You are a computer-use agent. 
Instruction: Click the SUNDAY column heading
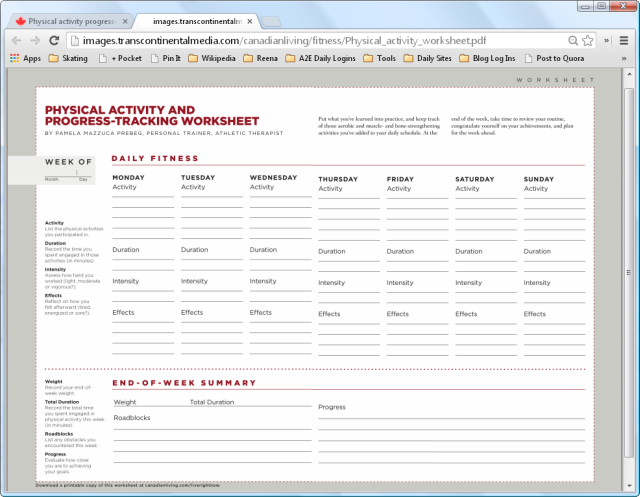click(x=539, y=179)
